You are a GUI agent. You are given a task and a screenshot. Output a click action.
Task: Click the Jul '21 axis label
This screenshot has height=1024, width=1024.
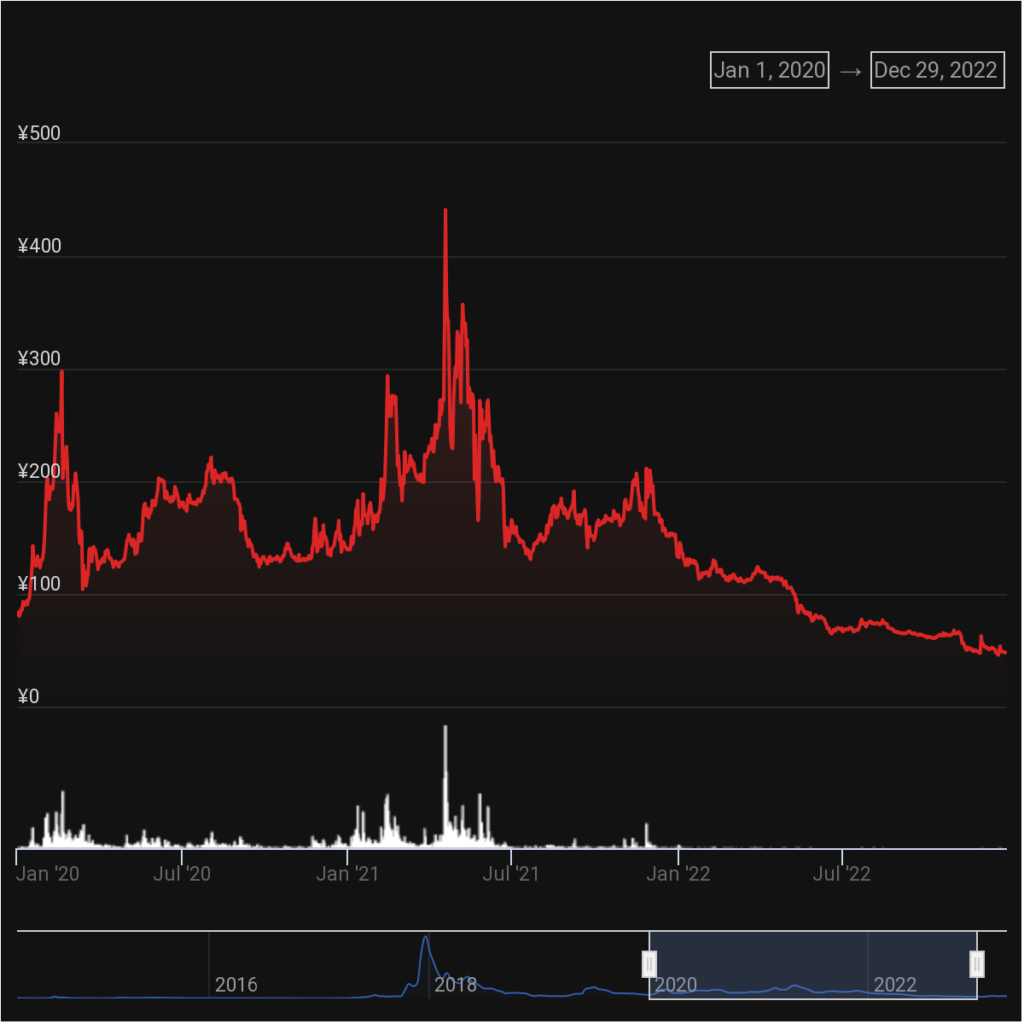[511, 874]
